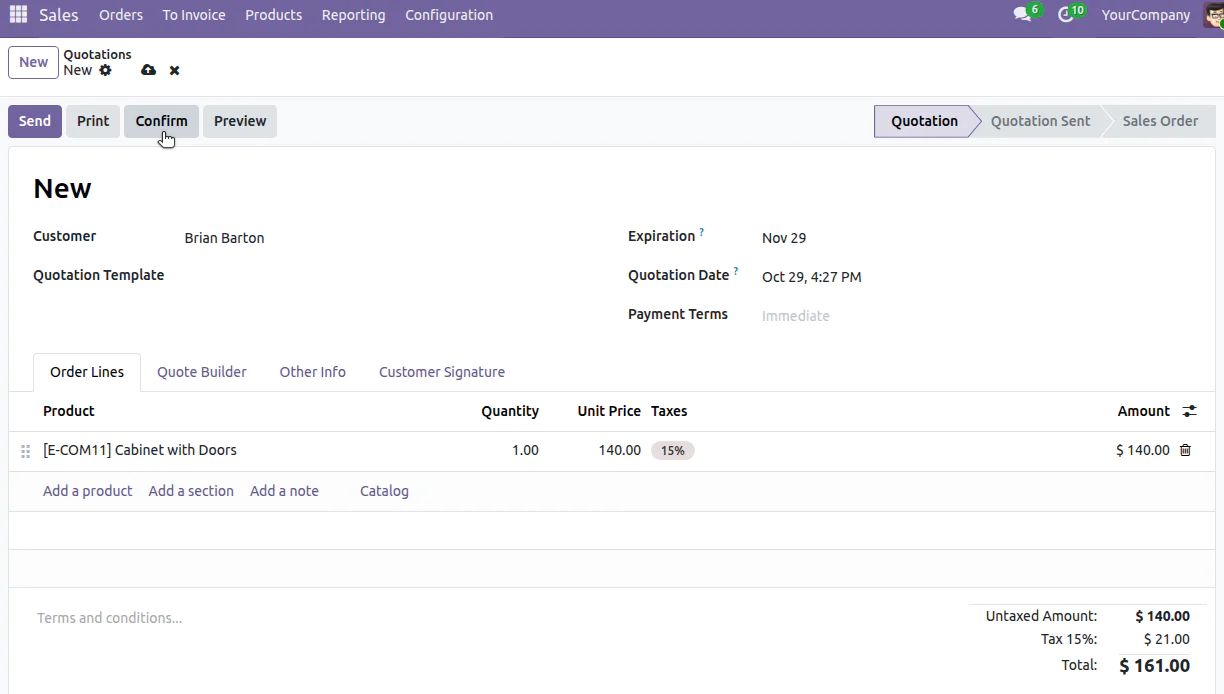Save the quotation via cloud icon
Screen dimensions: 1224x694
point(148,70)
